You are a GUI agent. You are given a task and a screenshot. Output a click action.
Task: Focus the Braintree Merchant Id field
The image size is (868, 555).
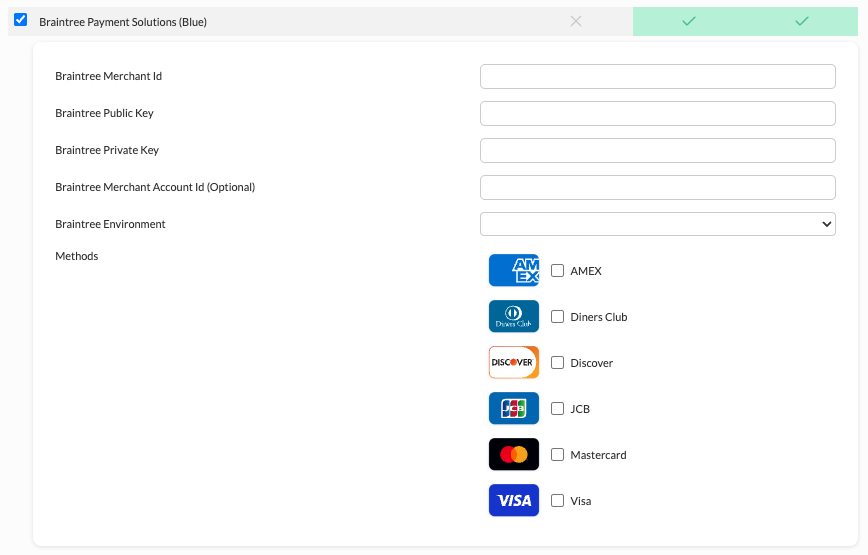[x=658, y=76]
